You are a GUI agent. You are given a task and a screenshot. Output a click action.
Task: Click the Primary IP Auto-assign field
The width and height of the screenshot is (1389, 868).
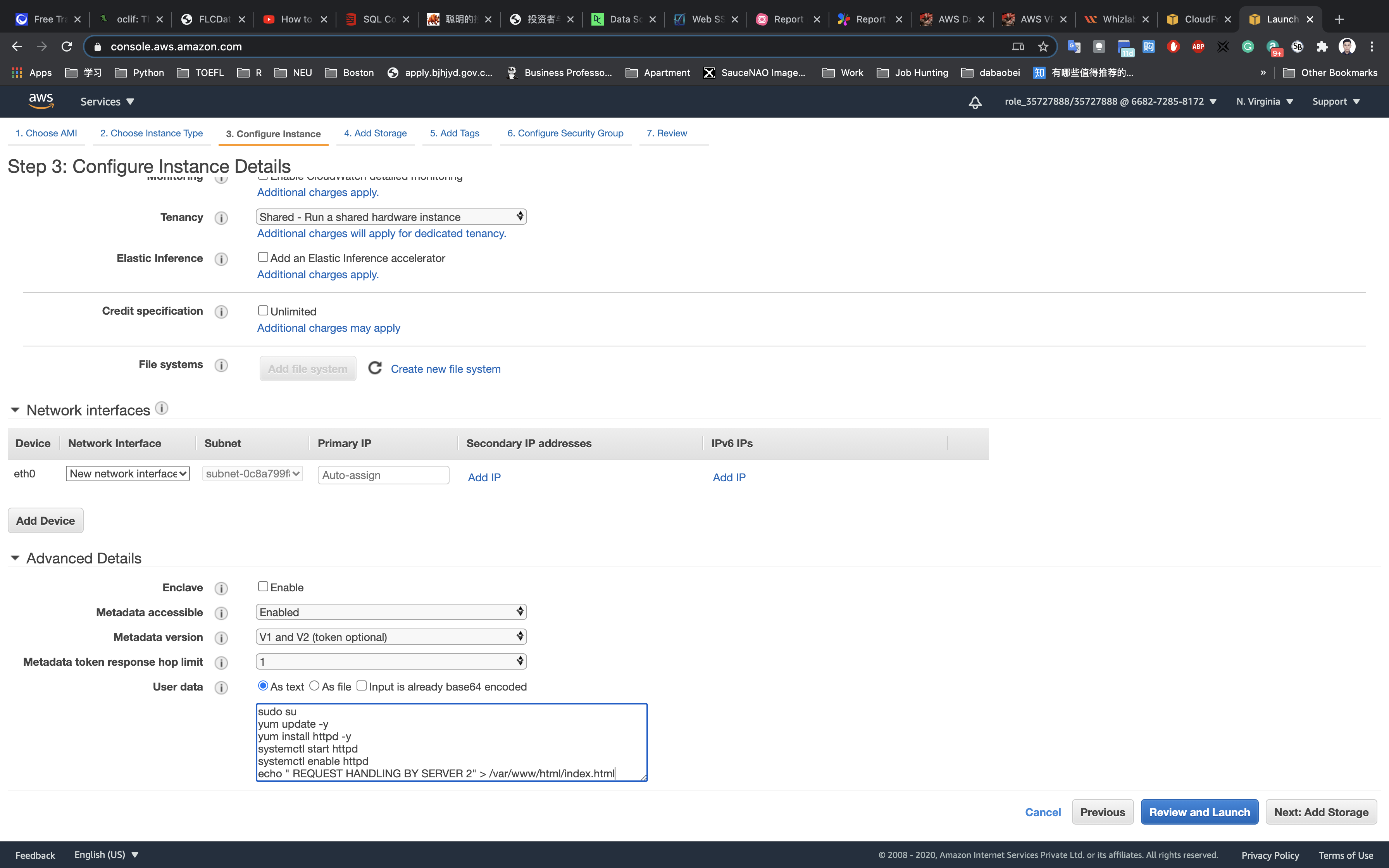pos(383,475)
